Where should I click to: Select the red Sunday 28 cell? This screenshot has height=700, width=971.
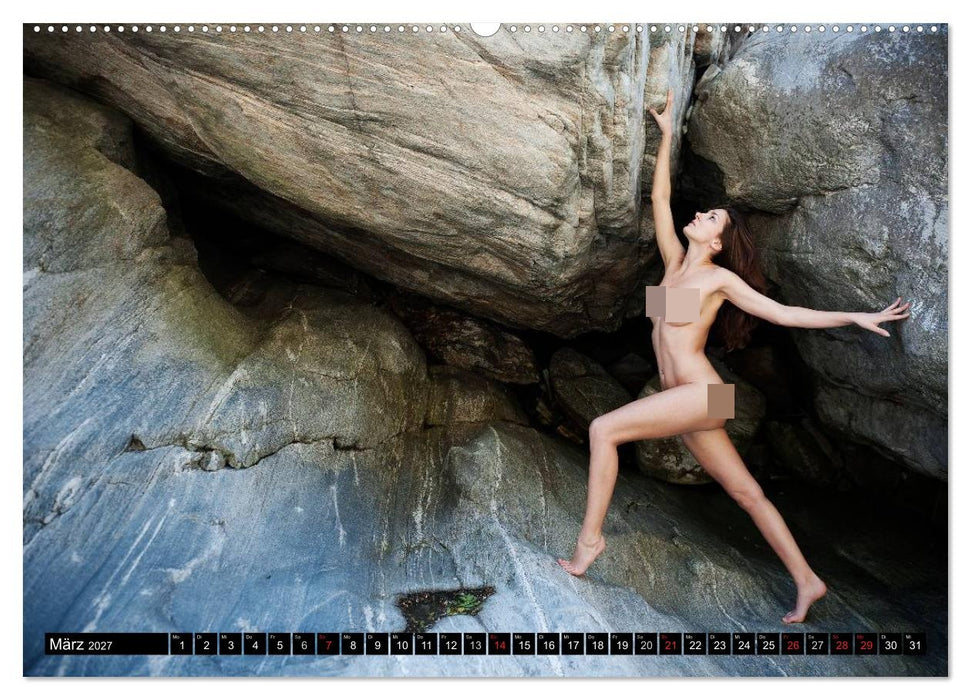click(x=842, y=644)
